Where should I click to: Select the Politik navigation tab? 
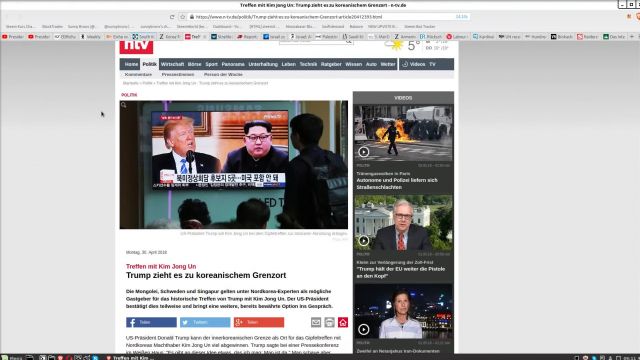tap(149, 64)
